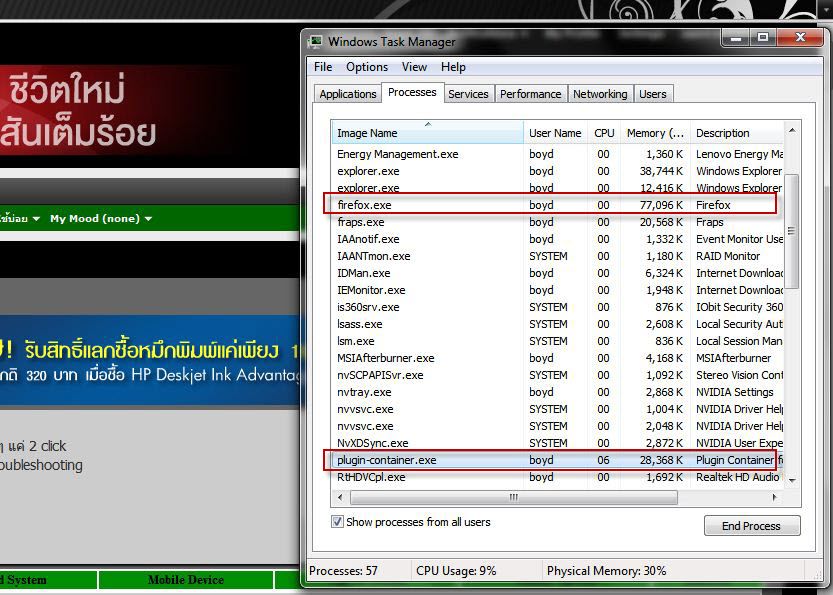Select the plugin-container.exe process row
Screen dimensions: 833x595
[557, 460]
